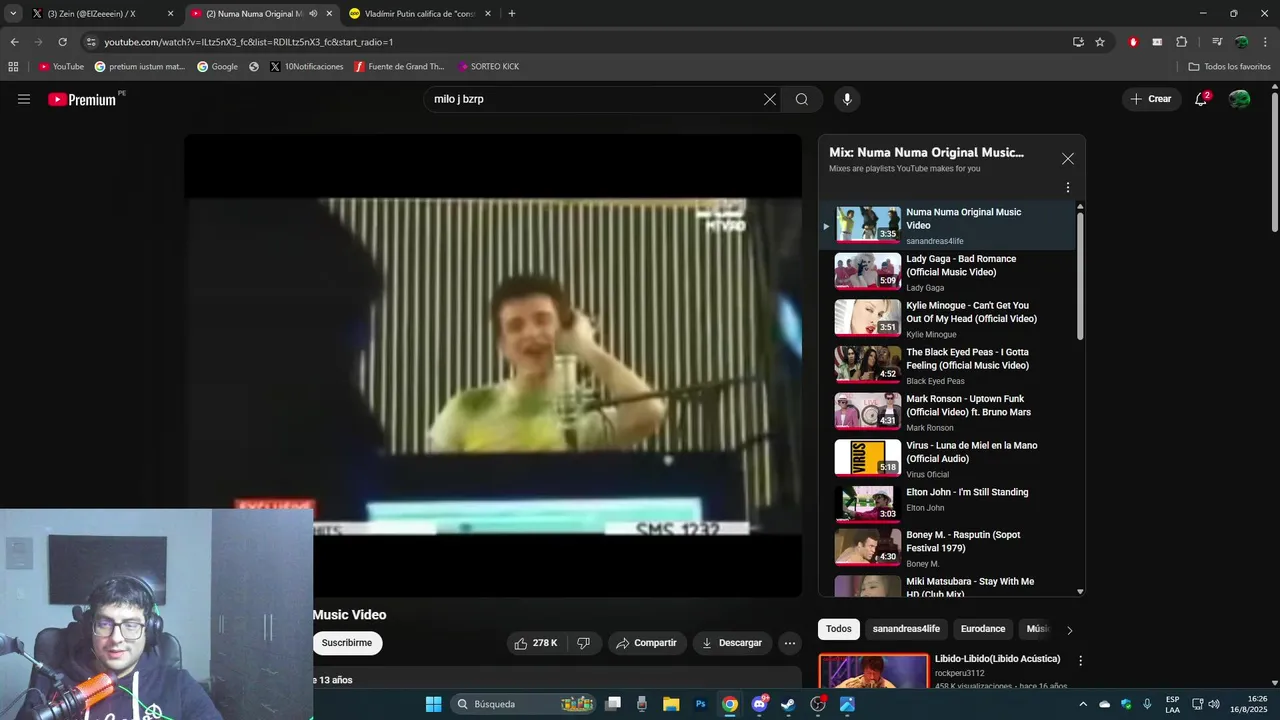Open YouTube notifications bell
This screenshot has width=1280, height=720.
pyautogui.click(x=1201, y=99)
